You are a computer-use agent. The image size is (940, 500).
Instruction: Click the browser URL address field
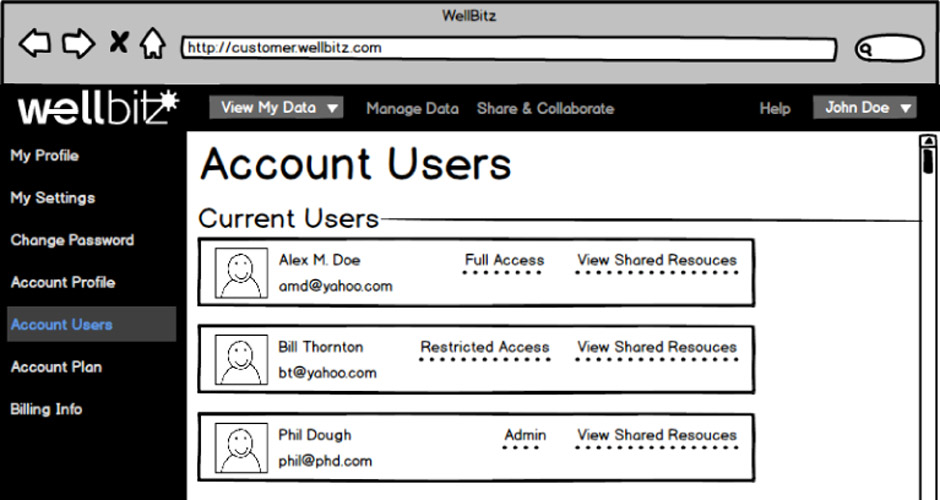click(x=508, y=48)
